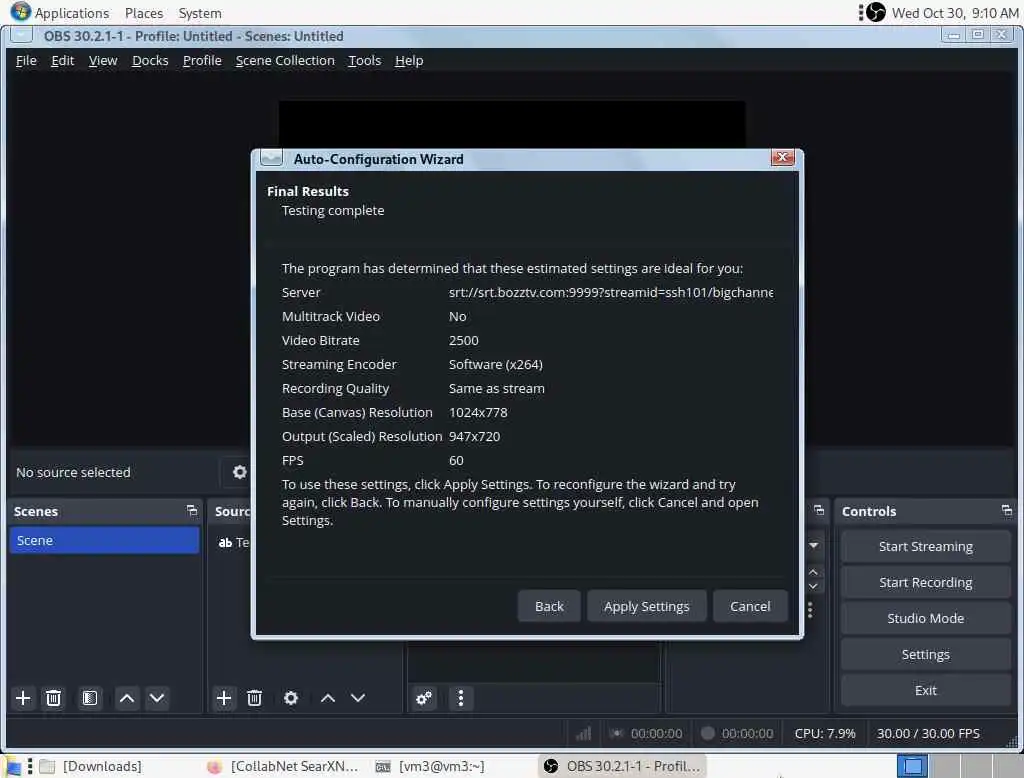Click the Streaming Encoder value Software (x264)
1024x778 pixels.
[x=496, y=365]
